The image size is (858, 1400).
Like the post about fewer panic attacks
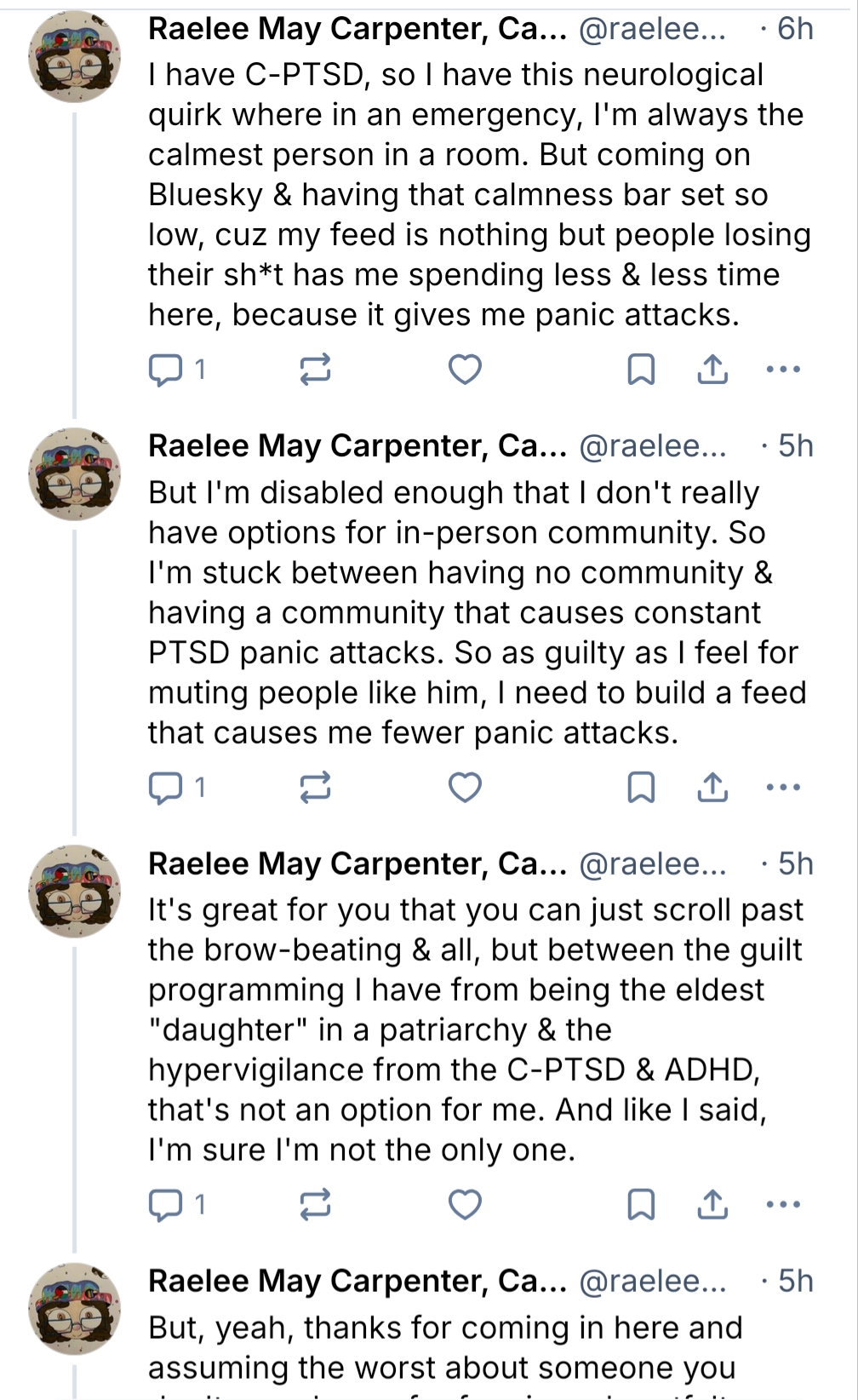coord(465,788)
